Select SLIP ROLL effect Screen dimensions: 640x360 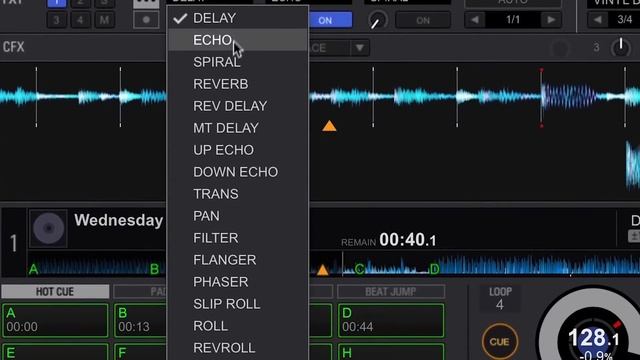point(238,304)
